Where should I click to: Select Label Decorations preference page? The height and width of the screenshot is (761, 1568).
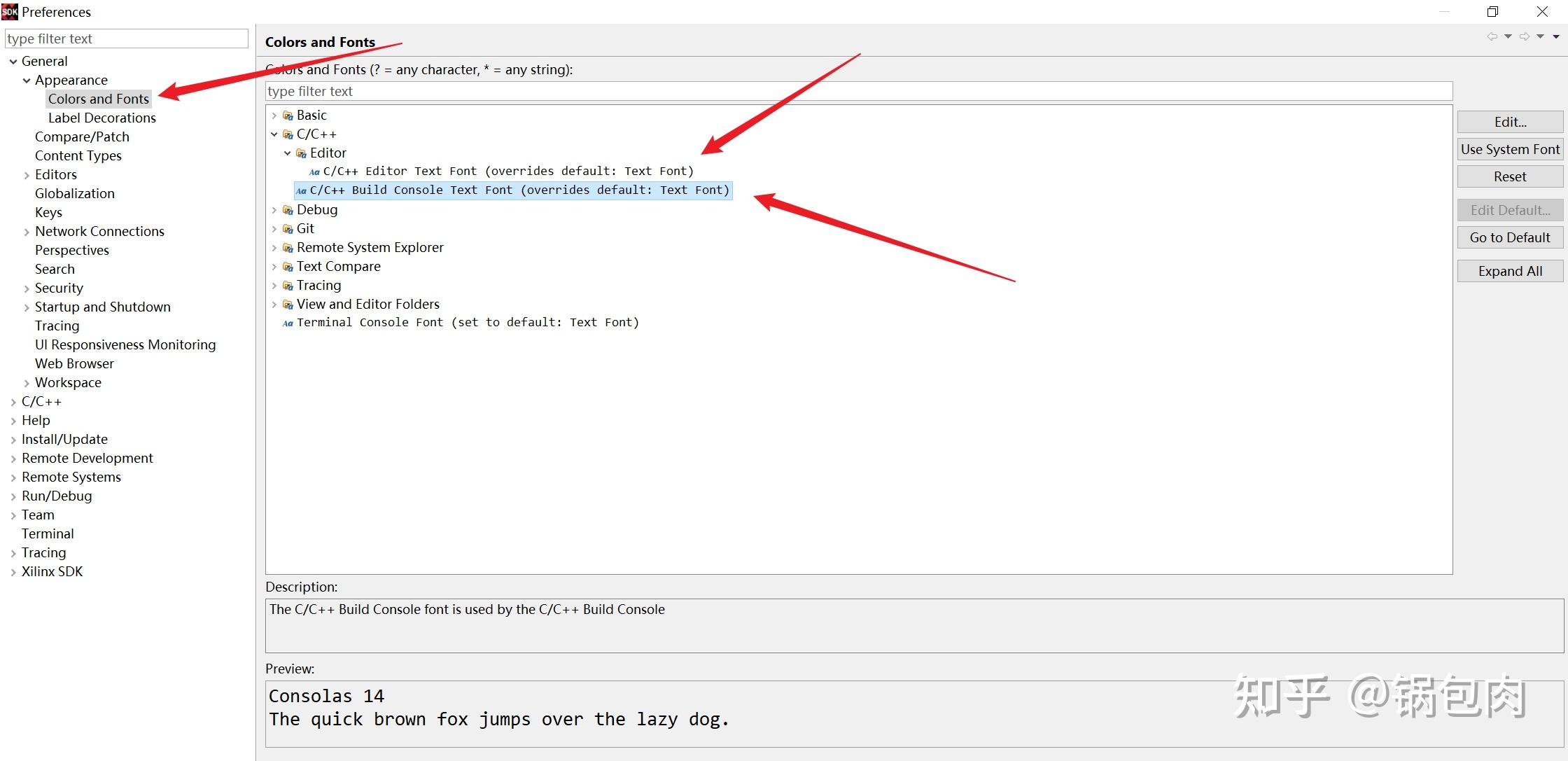click(x=102, y=118)
